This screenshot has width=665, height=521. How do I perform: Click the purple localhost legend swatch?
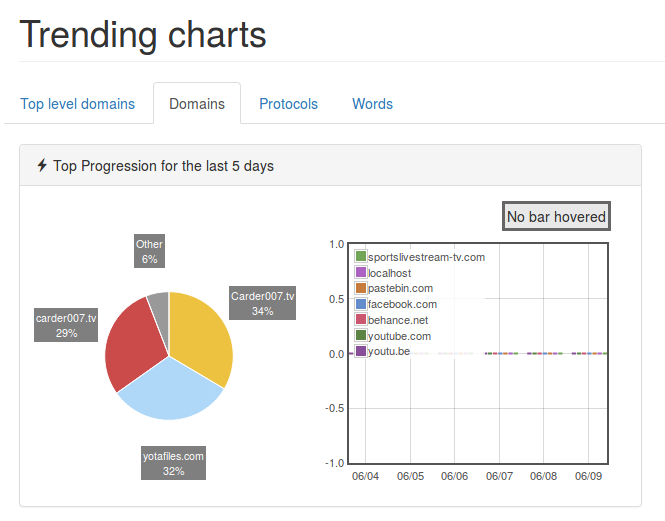(x=361, y=273)
